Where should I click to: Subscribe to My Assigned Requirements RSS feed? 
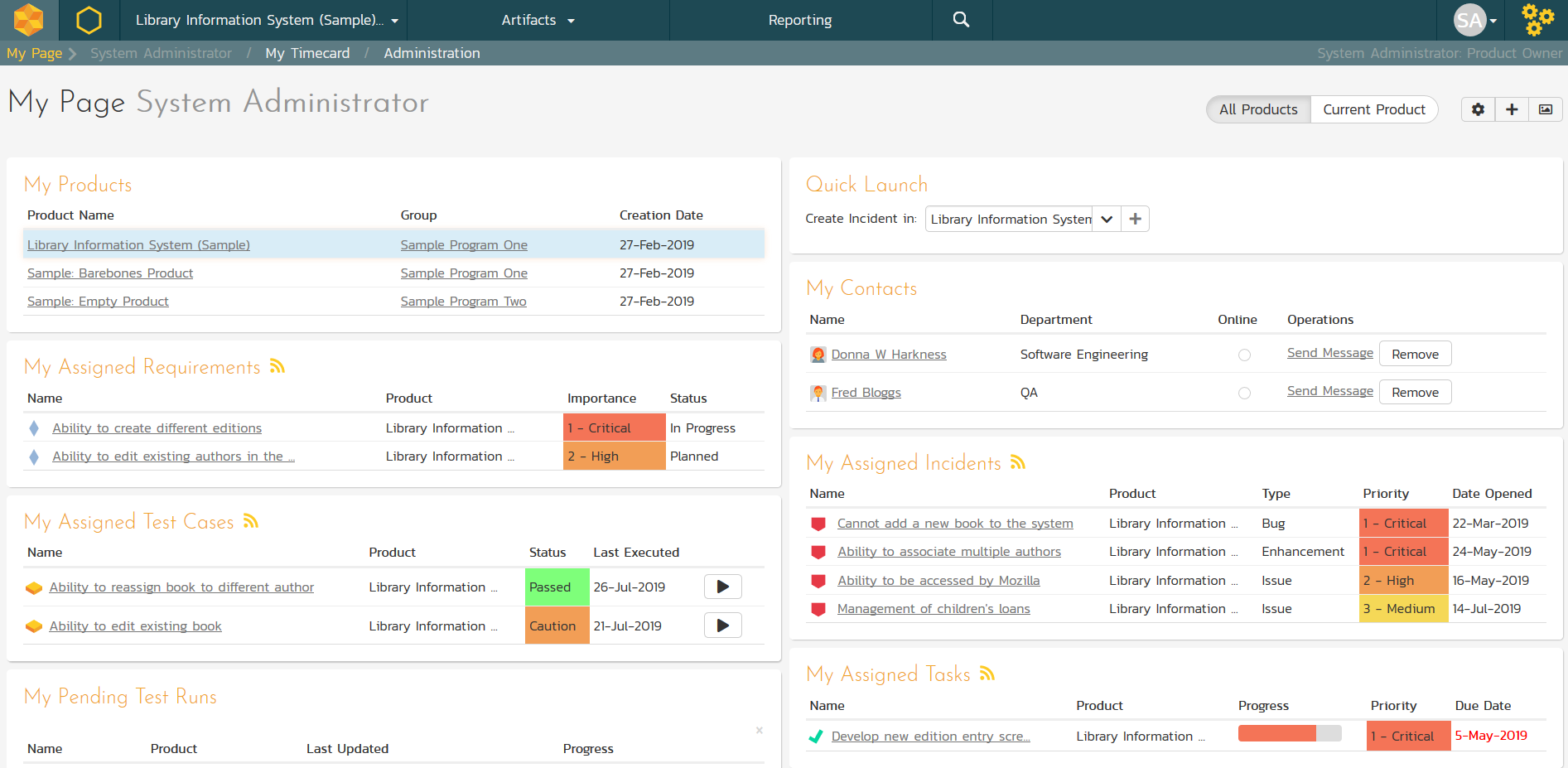(277, 366)
